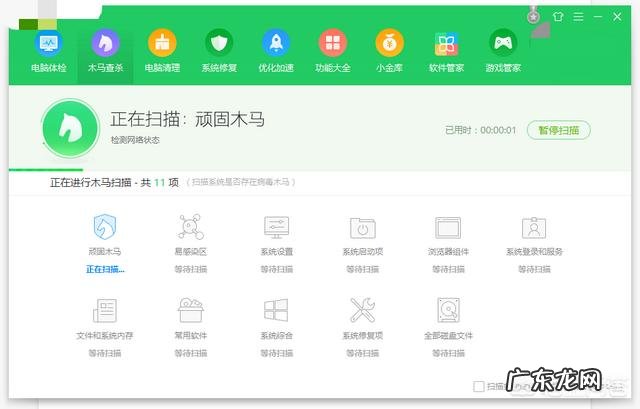Select the 浏览器组件 window icon
Screen dimensions: 640x409
point(448,228)
